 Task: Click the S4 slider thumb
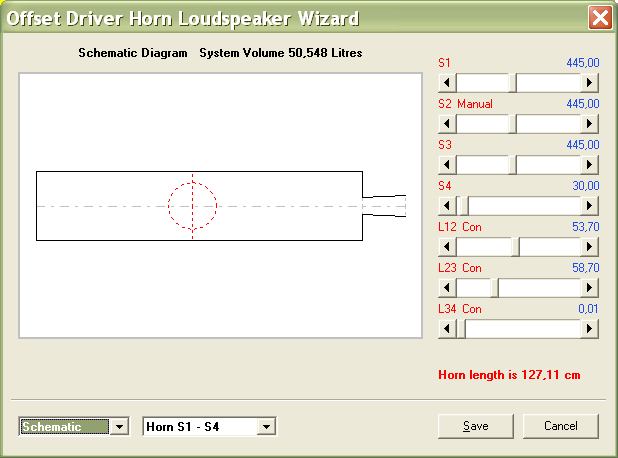click(464, 206)
